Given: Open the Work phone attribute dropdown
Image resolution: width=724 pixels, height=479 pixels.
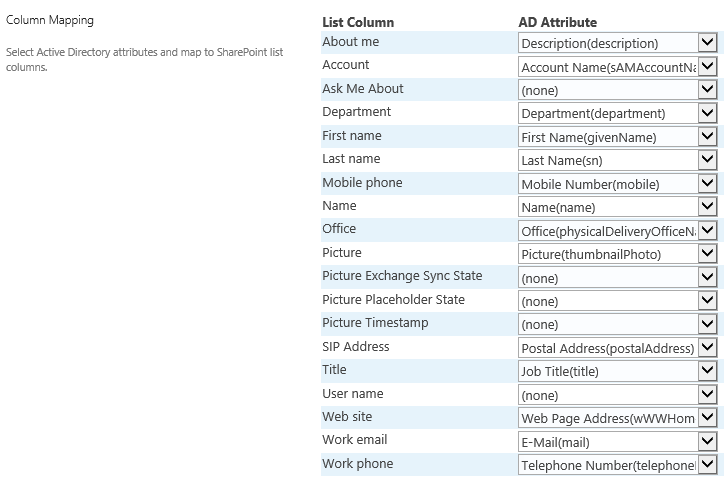Looking at the screenshot, I should click(x=708, y=465).
